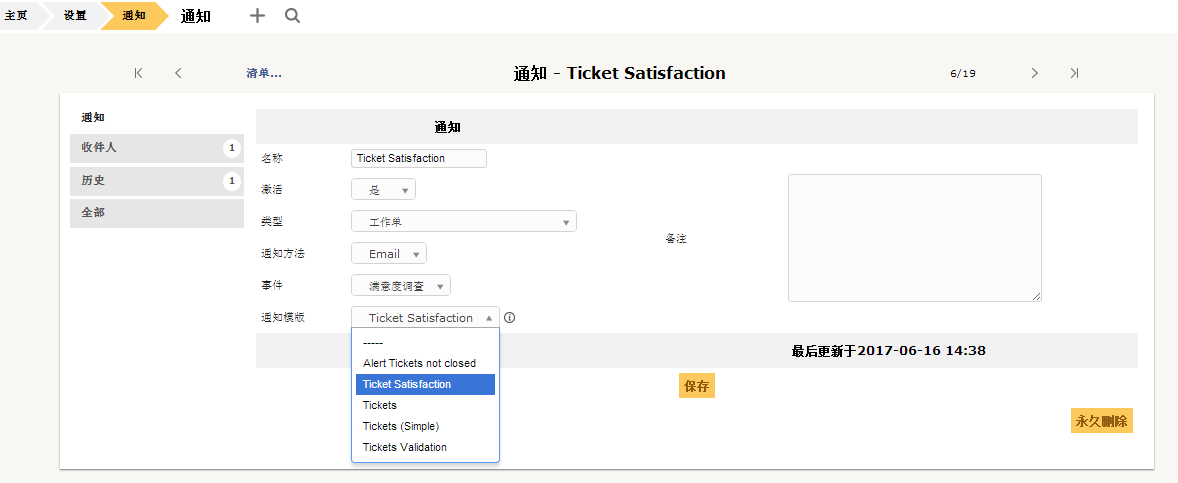Screen dimensions: 1178x483
Task: Jump to last record arrow
Action: (x=1074, y=73)
